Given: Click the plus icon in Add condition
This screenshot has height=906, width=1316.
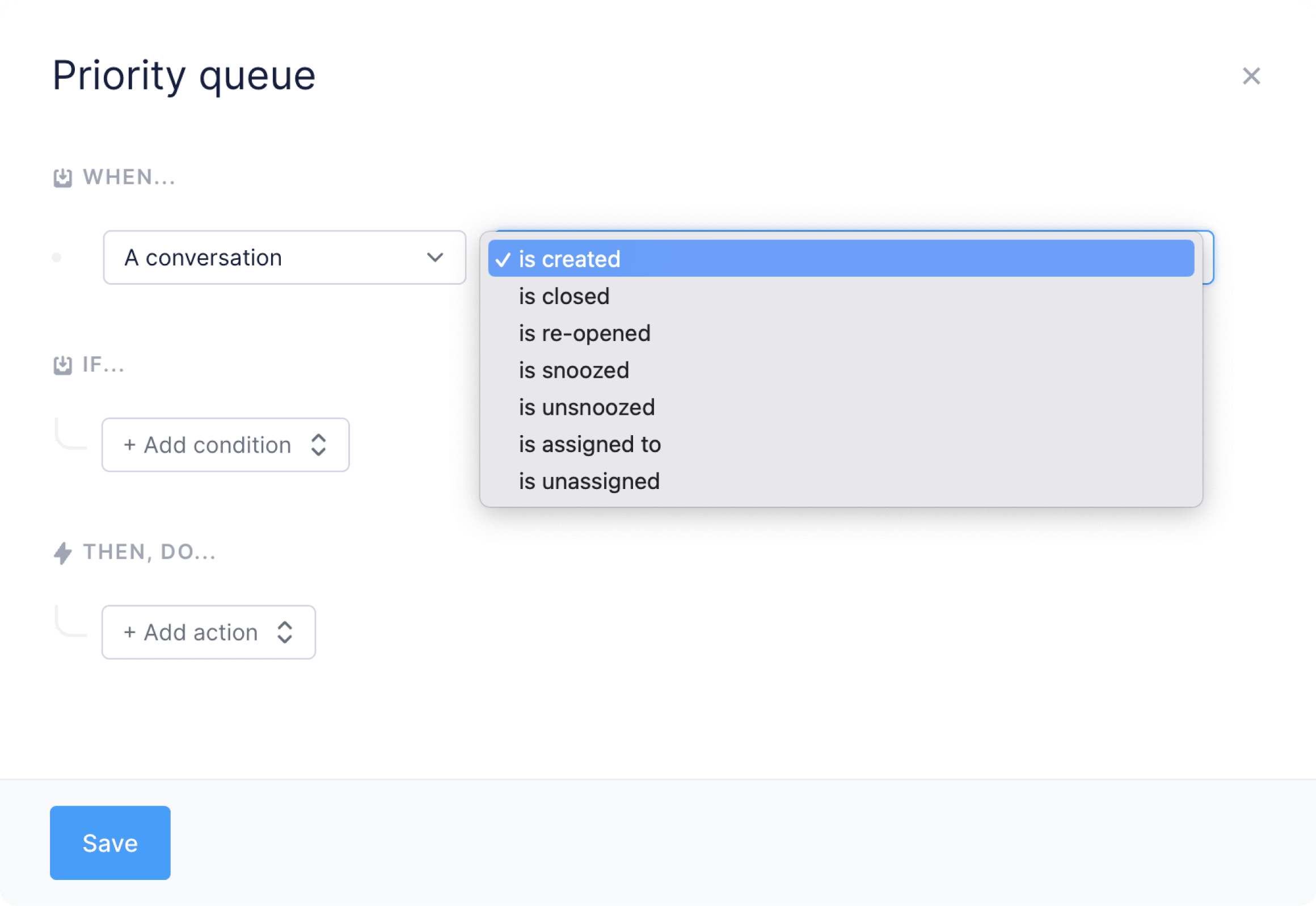Looking at the screenshot, I should click(130, 445).
